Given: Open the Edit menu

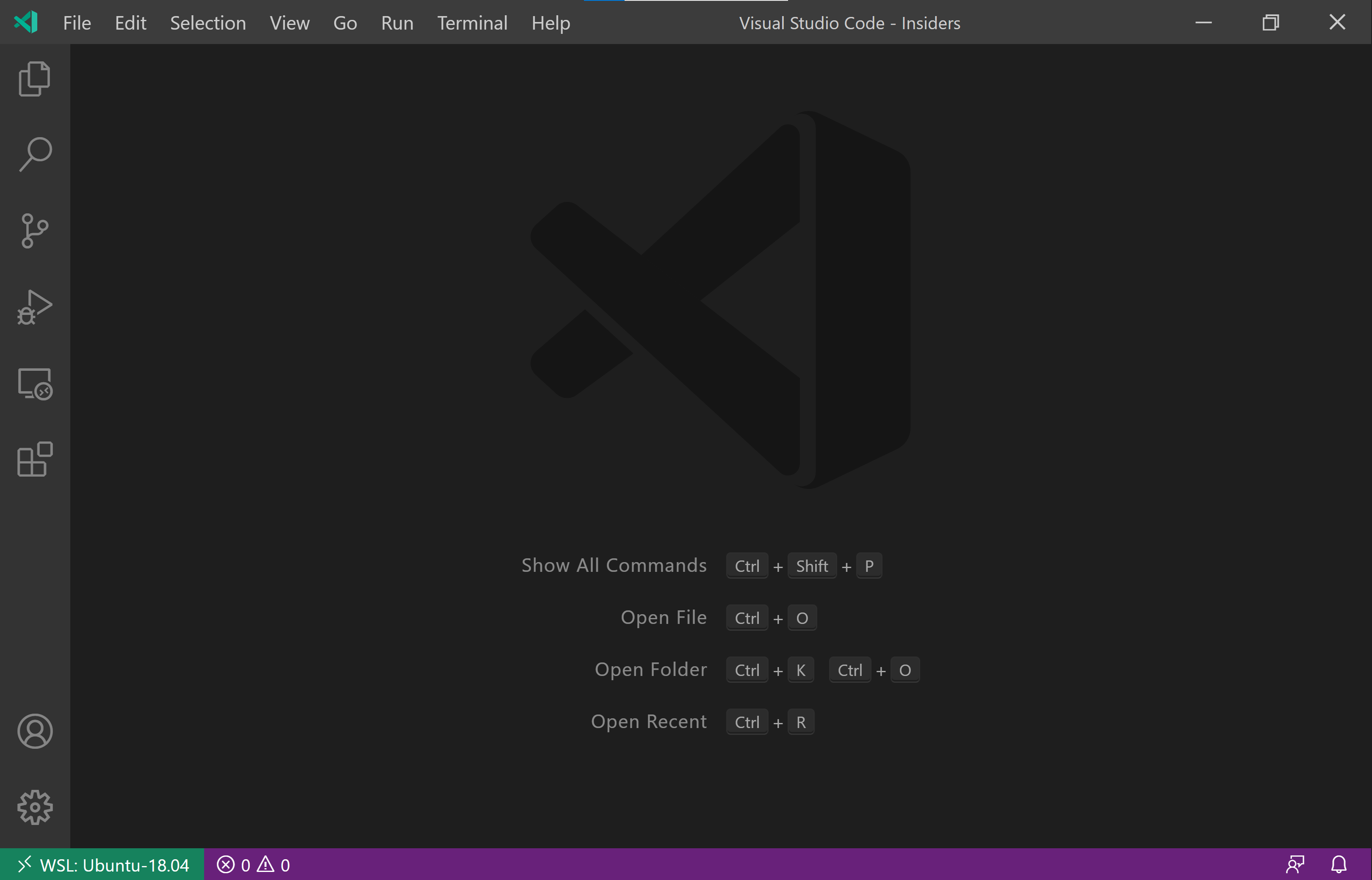Looking at the screenshot, I should pos(130,23).
